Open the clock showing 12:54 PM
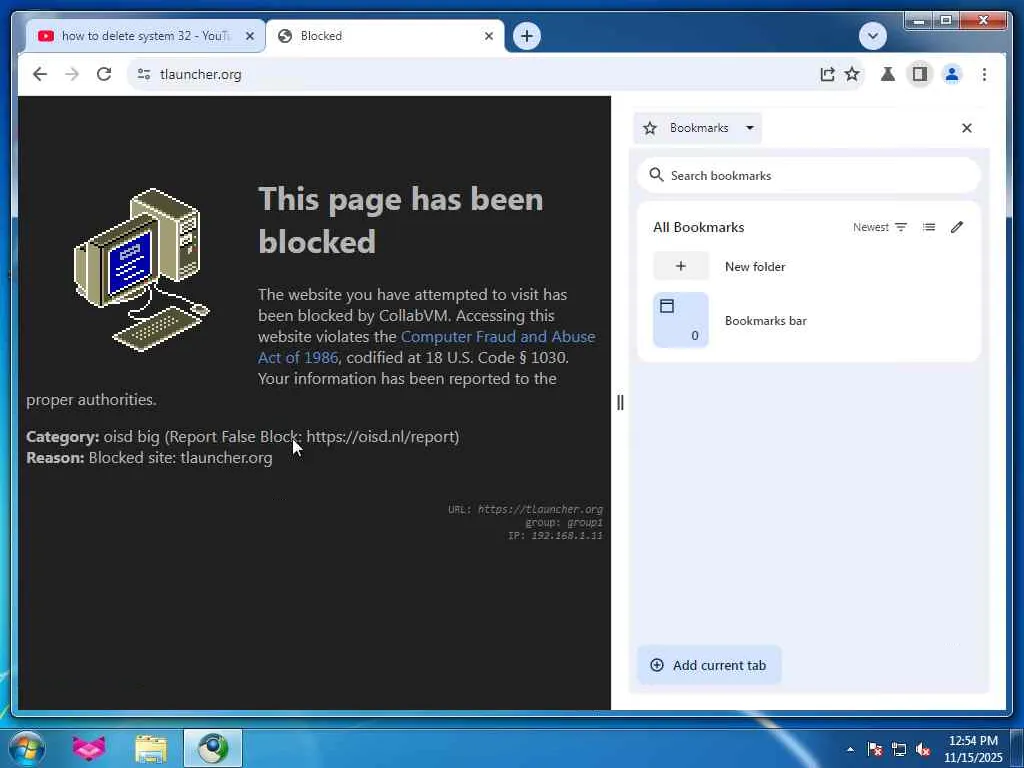Viewport: 1024px width, 768px height. click(x=973, y=749)
